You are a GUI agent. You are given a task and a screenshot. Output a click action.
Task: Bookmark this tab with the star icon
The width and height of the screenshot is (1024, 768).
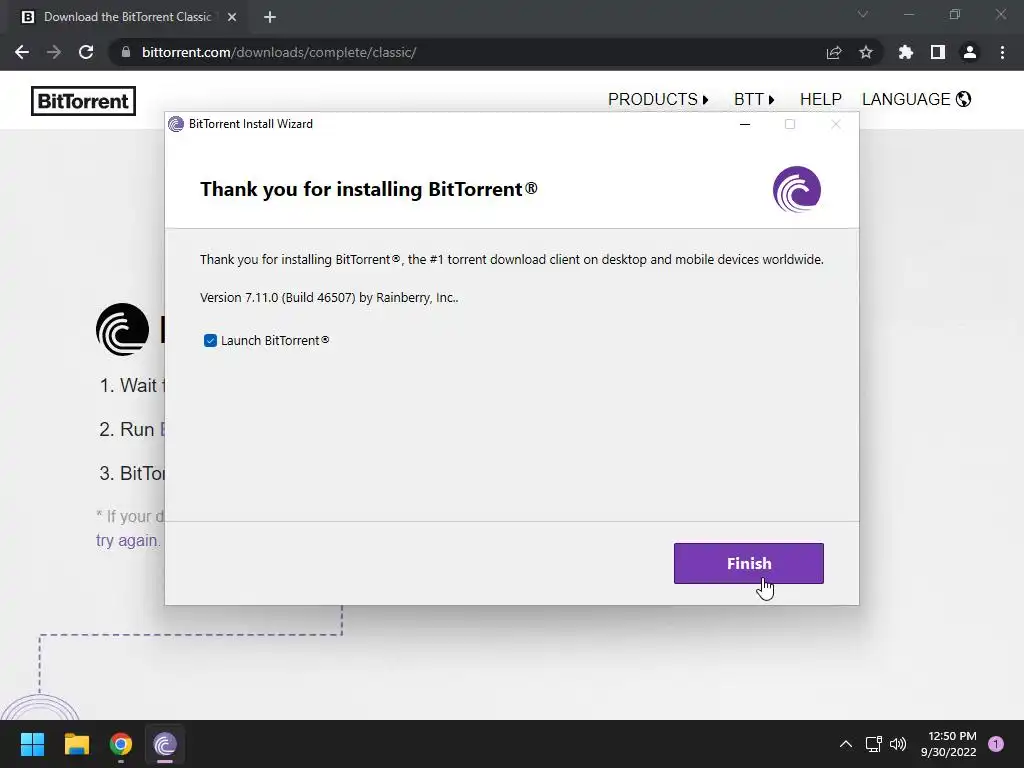(866, 52)
